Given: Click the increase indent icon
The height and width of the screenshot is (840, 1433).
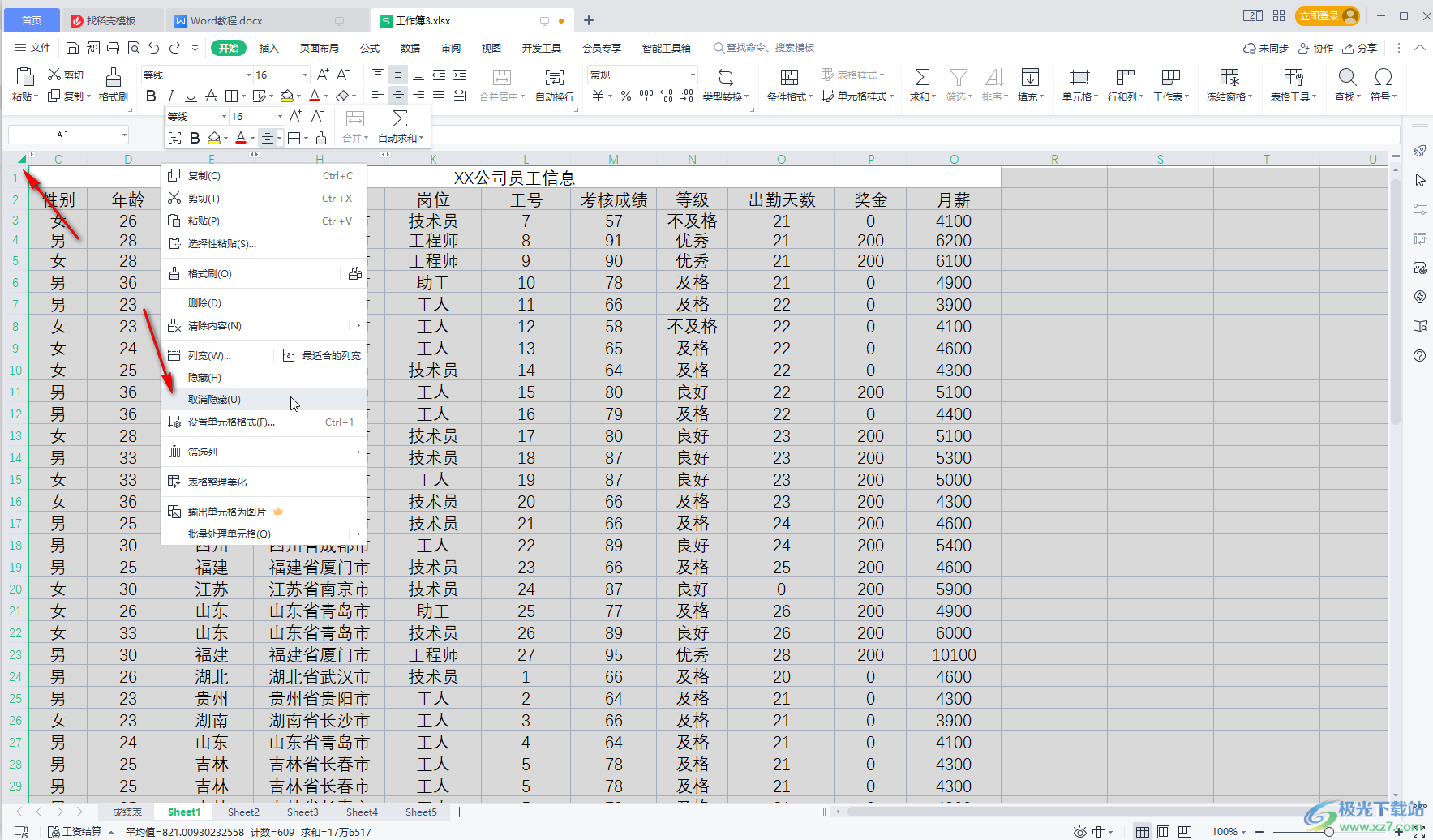Looking at the screenshot, I should (459, 75).
